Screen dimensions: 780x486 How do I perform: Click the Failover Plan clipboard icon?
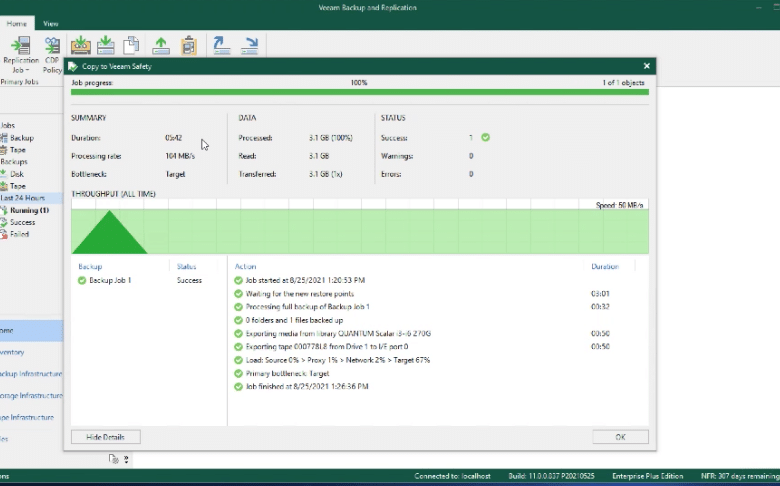point(189,45)
